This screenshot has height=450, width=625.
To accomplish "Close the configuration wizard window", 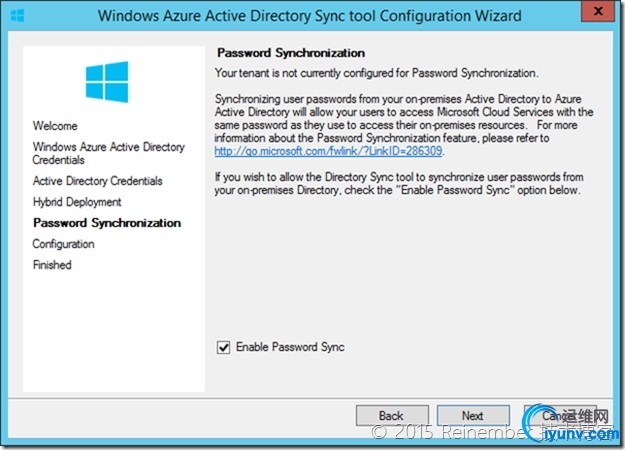I will click(598, 14).
